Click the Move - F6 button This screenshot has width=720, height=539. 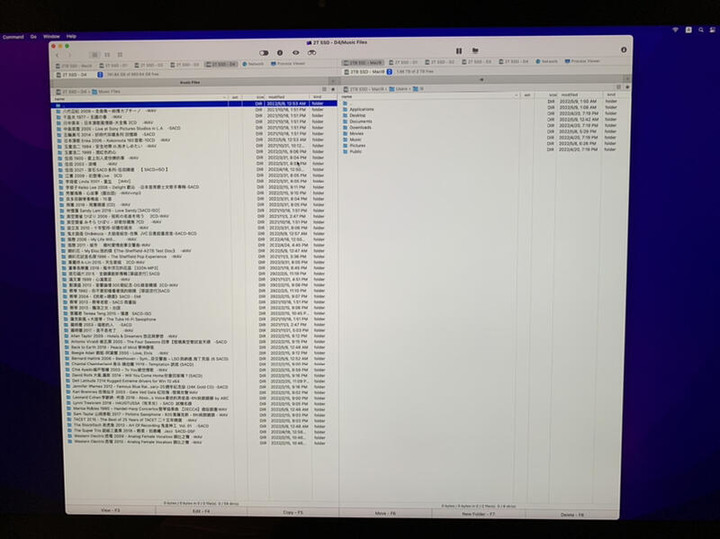(x=385, y=513)
